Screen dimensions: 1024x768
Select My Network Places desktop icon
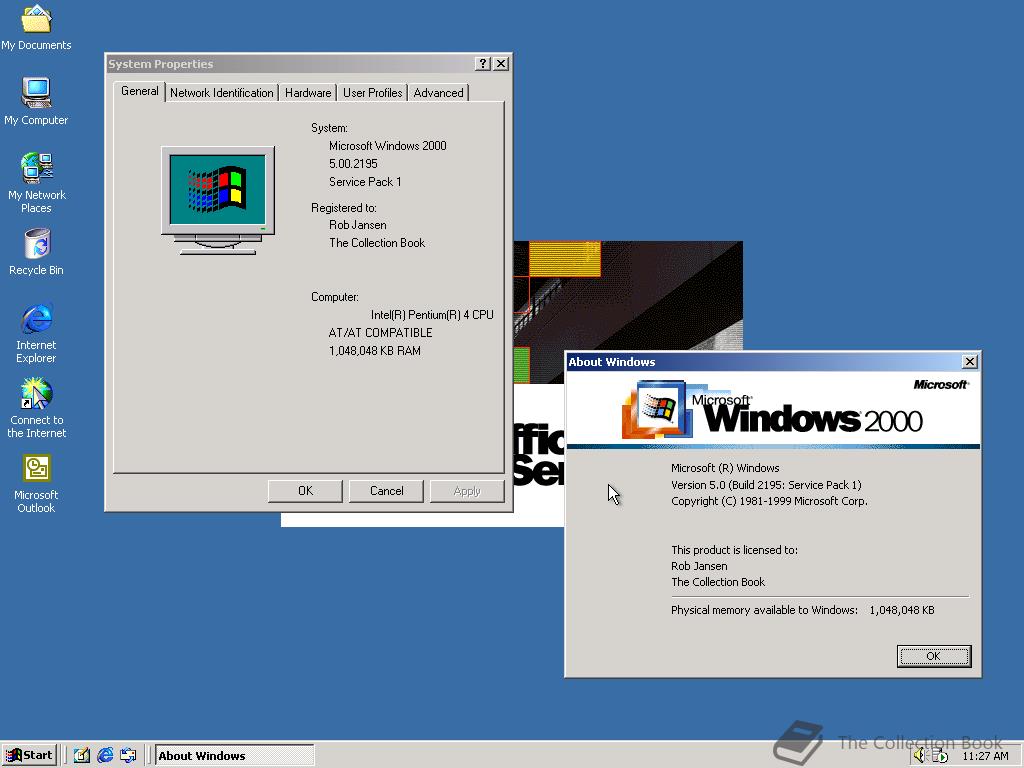pos(36,182)
